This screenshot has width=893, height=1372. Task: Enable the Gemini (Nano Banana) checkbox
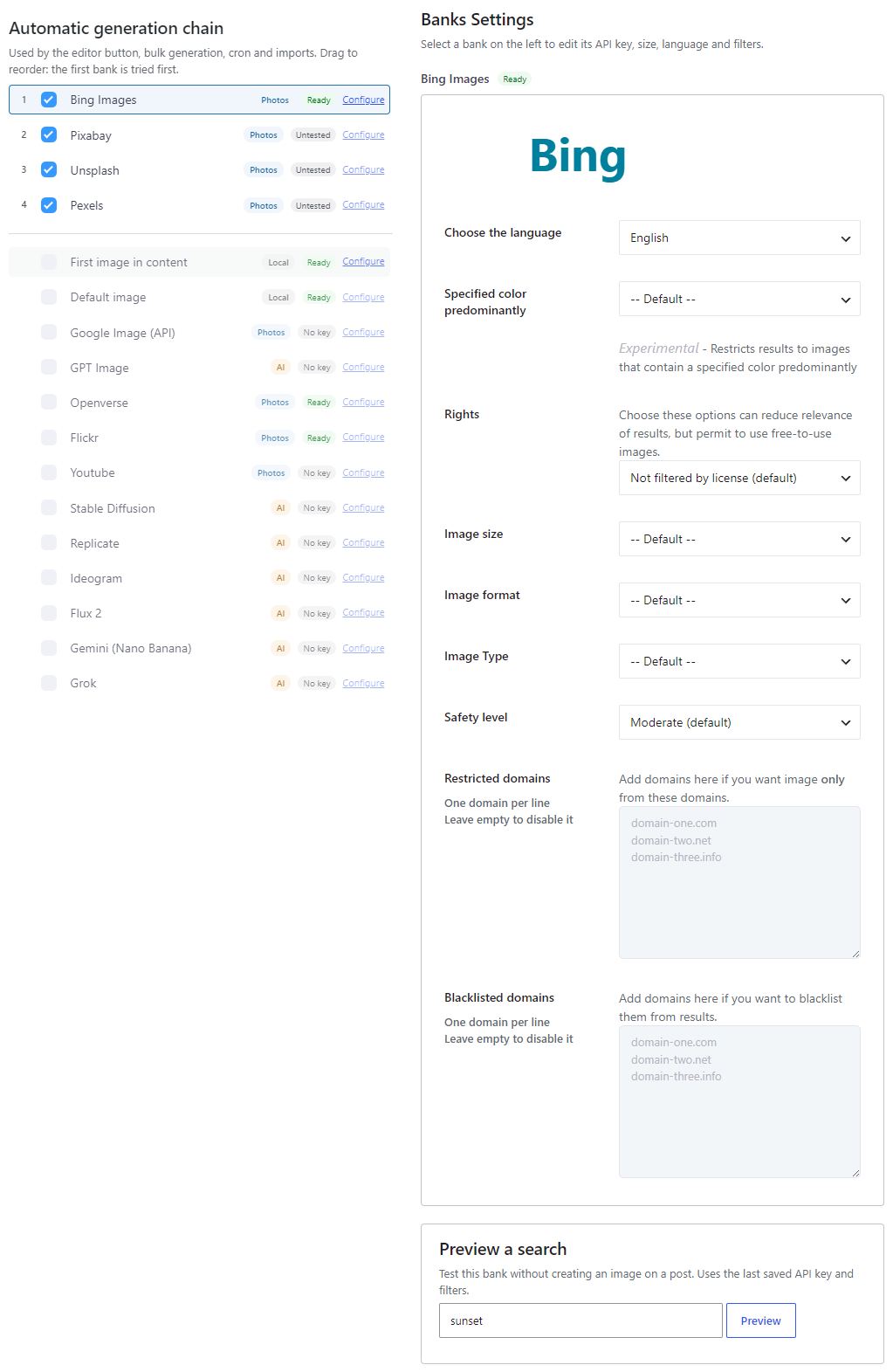point(49,648)
